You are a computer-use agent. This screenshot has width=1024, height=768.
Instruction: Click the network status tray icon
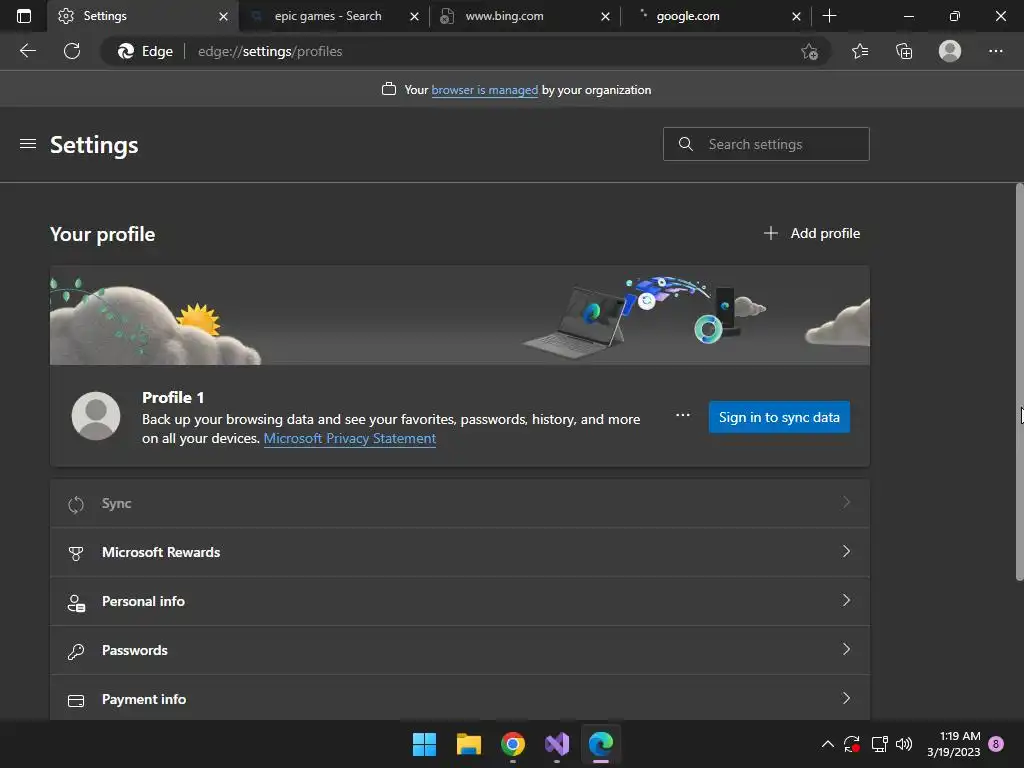pos(879,744)
